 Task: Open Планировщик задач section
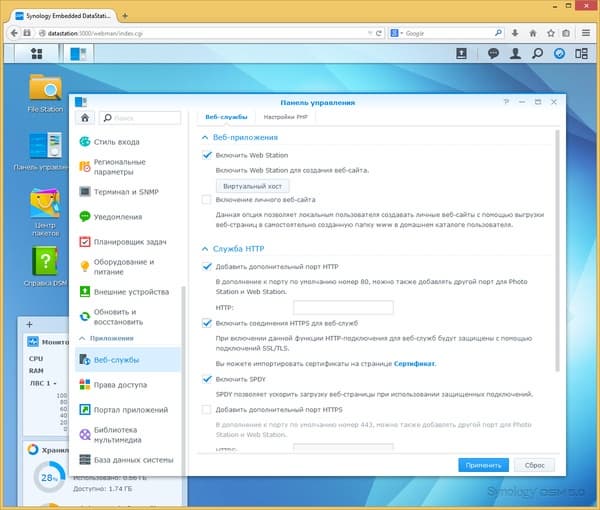click(x=128, y=242)
